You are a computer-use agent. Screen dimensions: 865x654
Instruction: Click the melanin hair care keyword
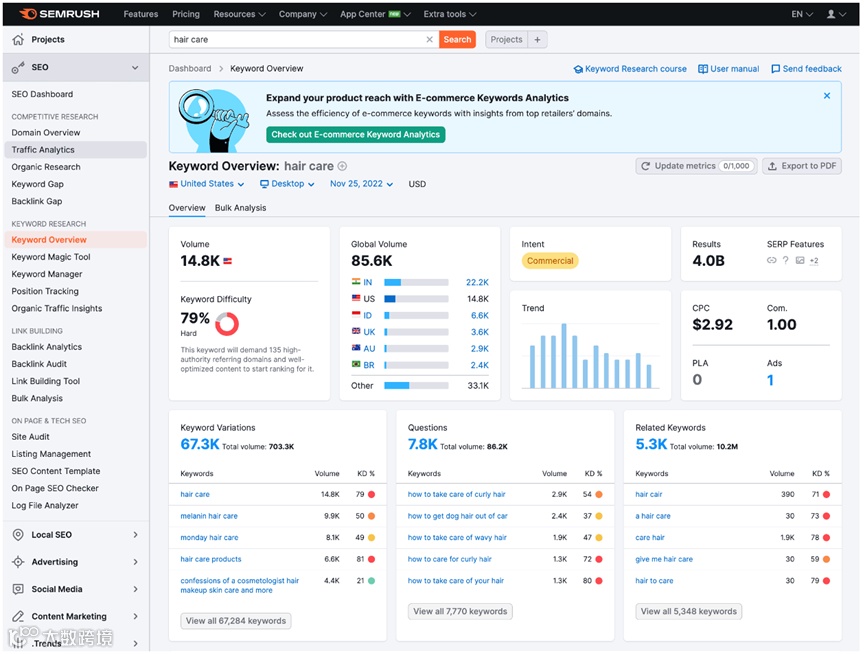click(209, 516)
